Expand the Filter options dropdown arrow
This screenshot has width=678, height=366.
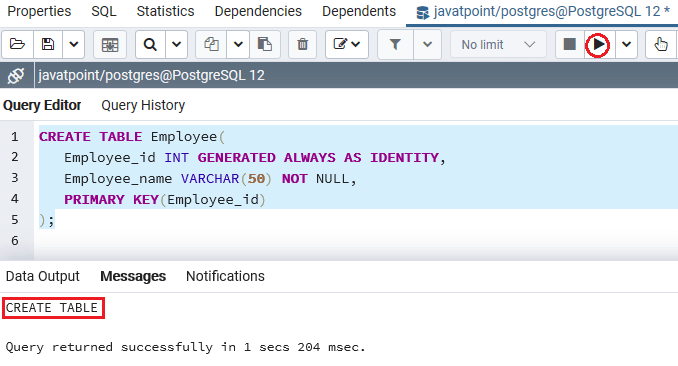coord(427,44)
